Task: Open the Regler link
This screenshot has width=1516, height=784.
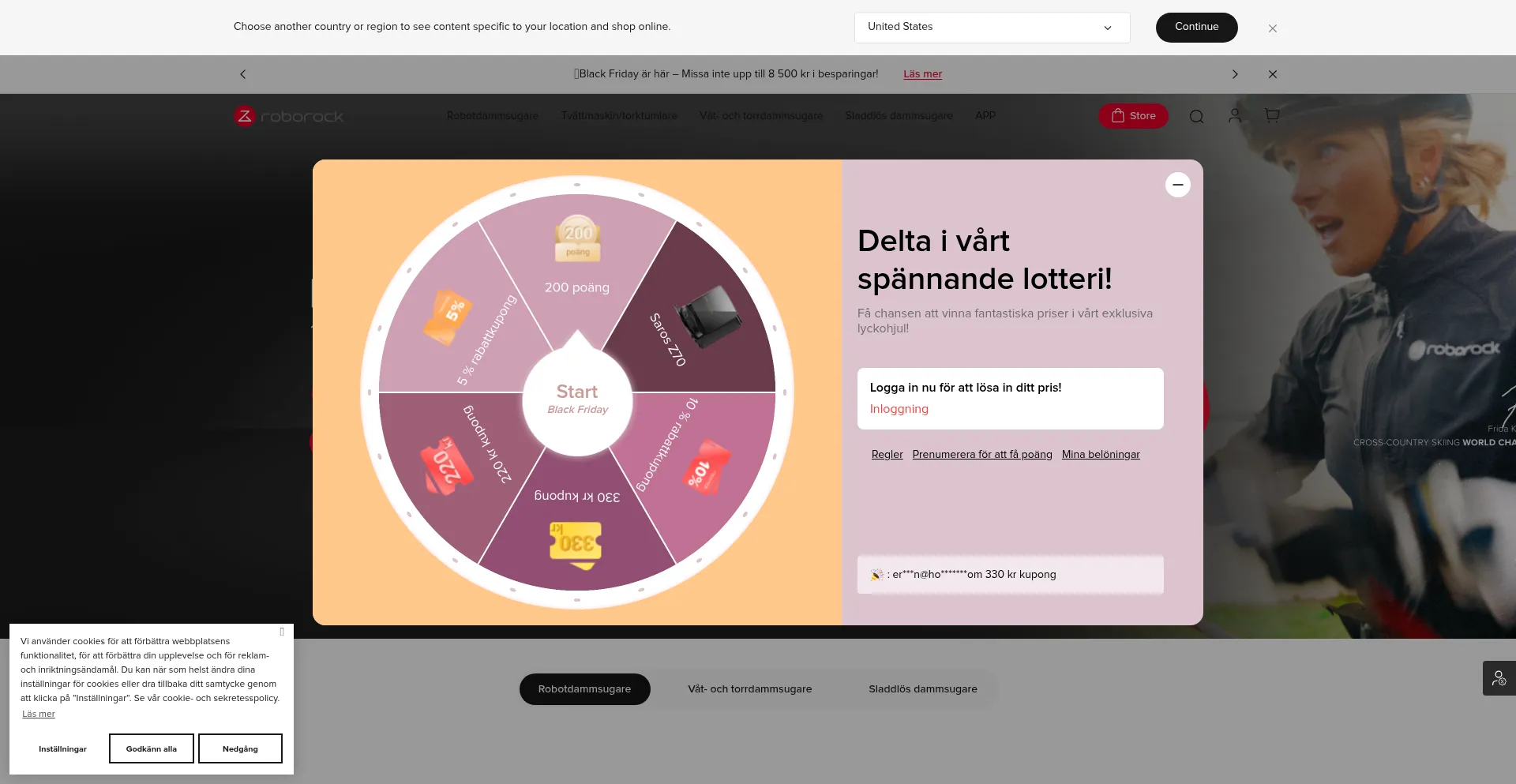Action: 887,455
